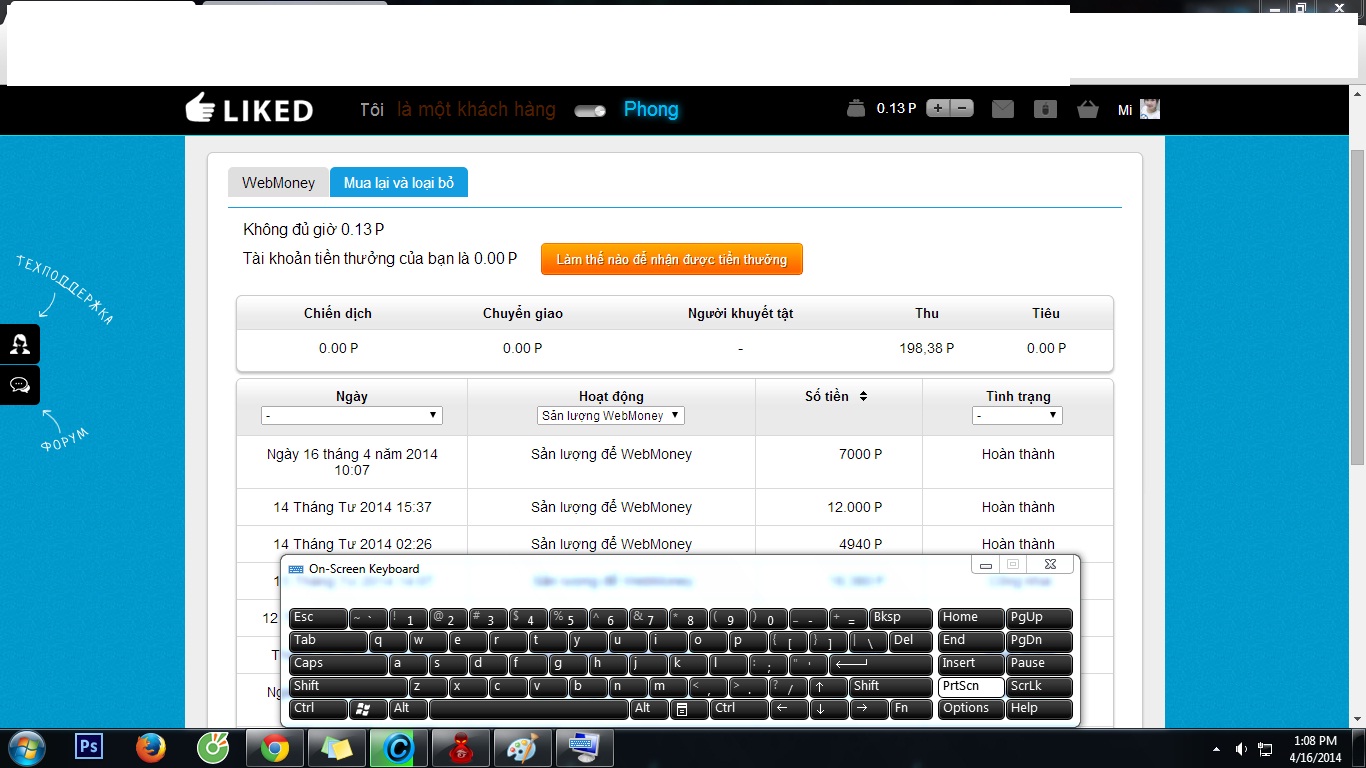Click the Bksp key on keyboard
The height and width of the screenshot is (768, 1366).
click(900, 619)
